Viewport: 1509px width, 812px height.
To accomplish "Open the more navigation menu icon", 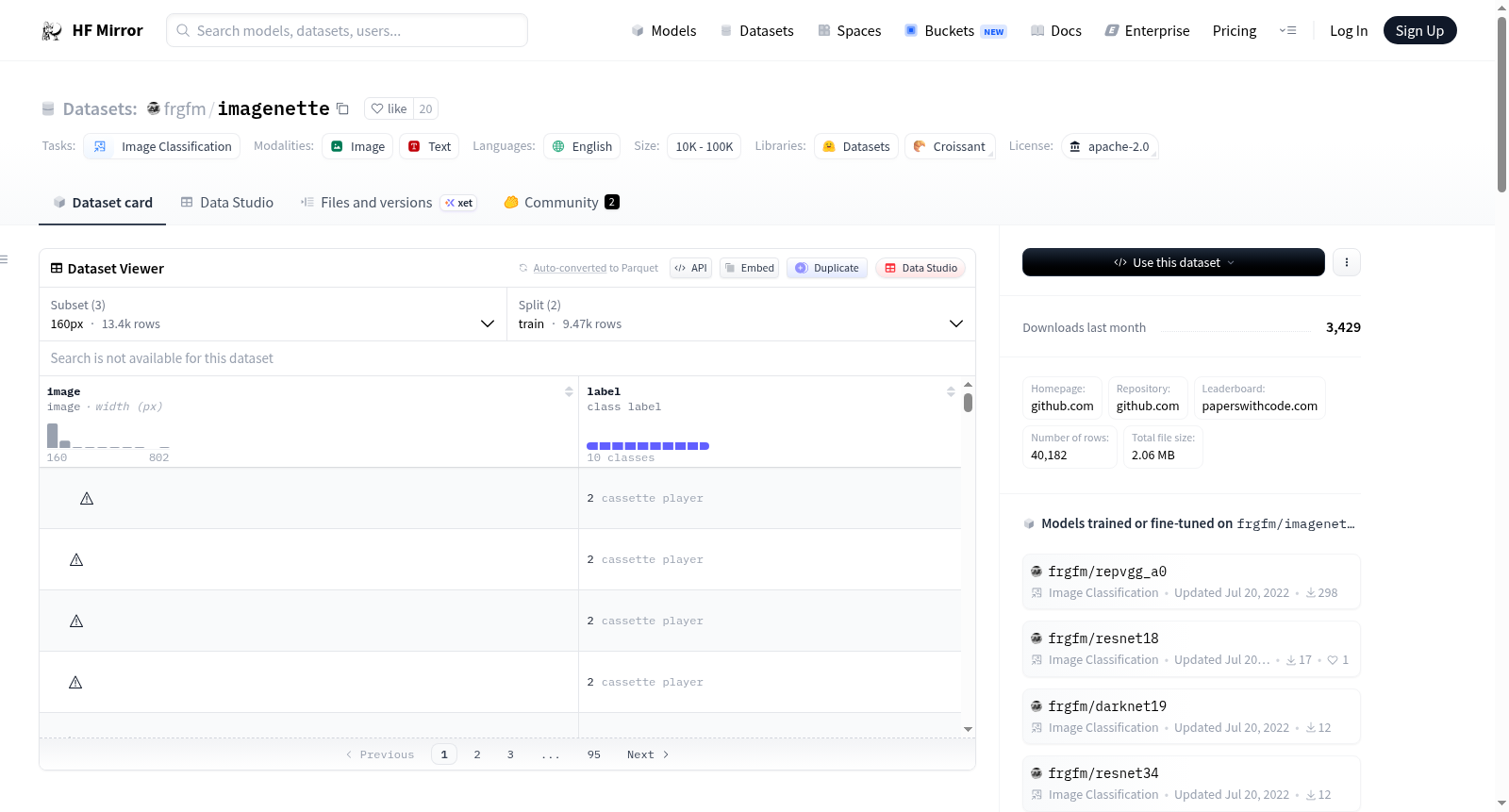I will (x=1287, y=31).
